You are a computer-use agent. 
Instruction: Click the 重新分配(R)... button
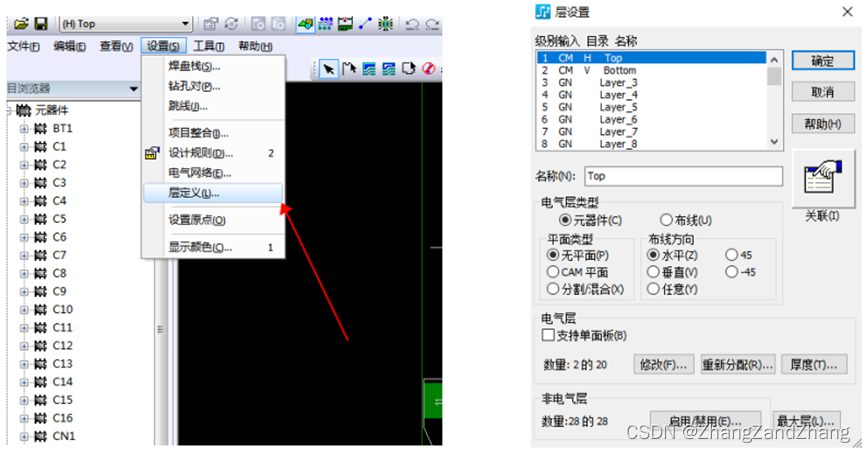coord(738,365)
